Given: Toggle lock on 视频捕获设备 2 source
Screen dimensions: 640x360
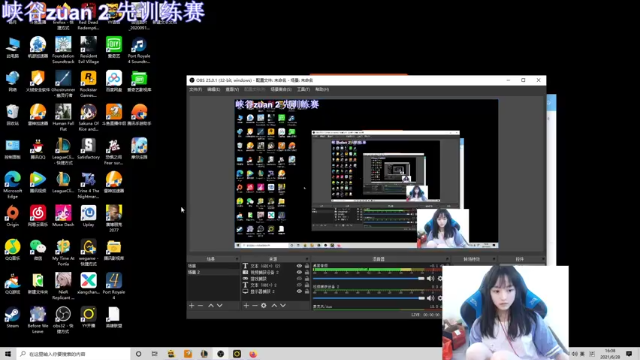Looking at the screenshot, I should (x=307, y=272).
